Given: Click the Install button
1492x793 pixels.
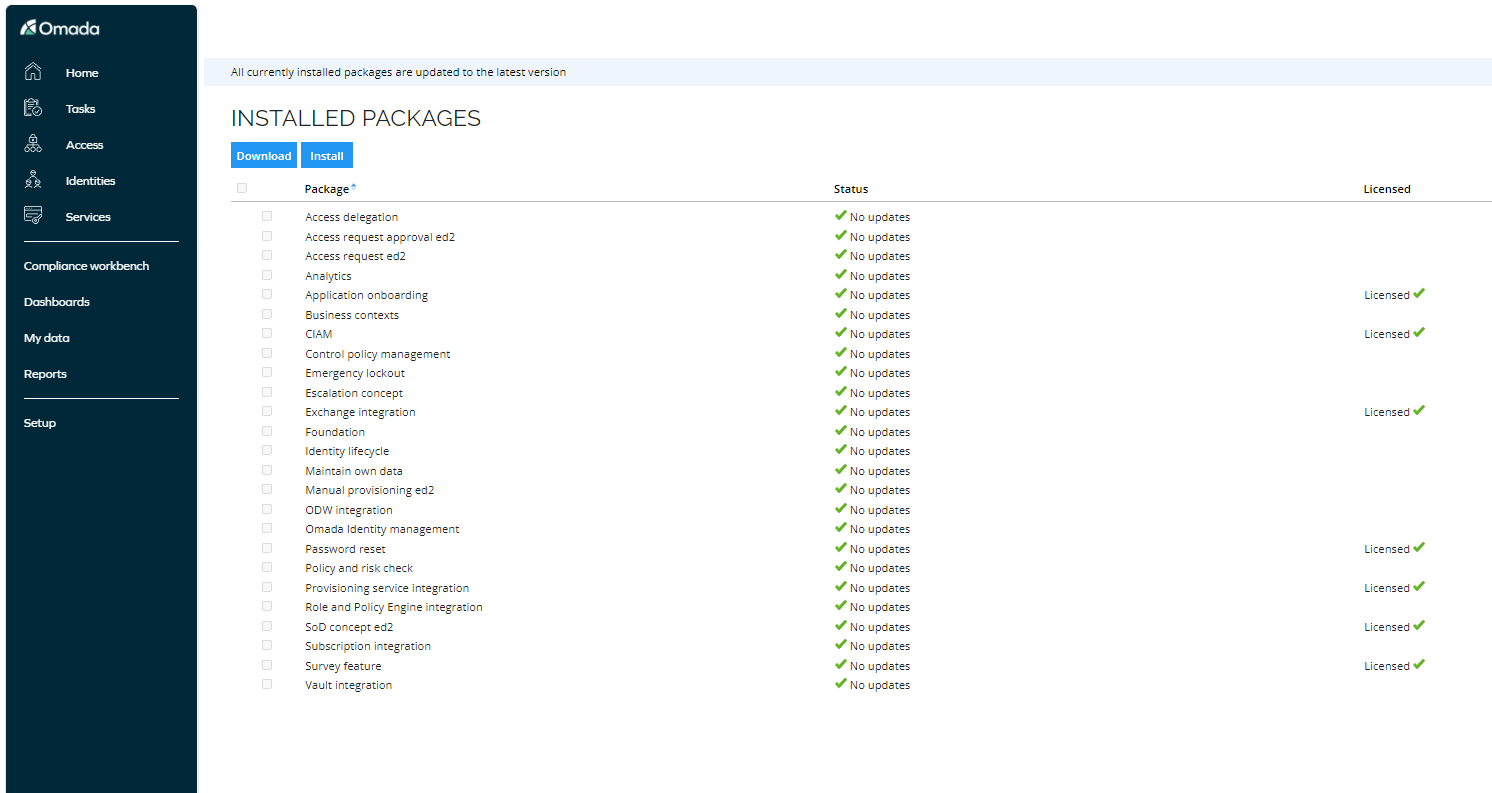Looking at the screenshot, I should [x=327, y=155].
